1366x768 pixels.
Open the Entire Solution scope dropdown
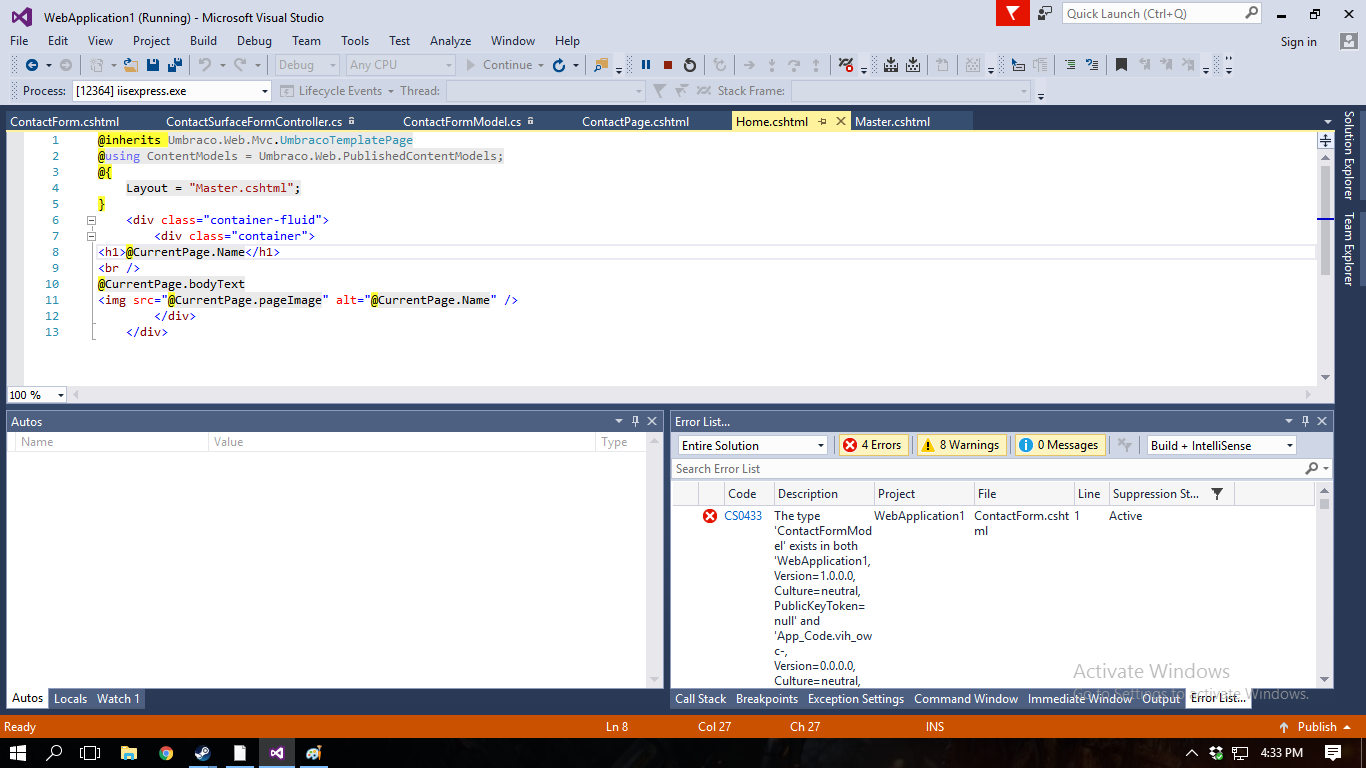coord(753,445)
